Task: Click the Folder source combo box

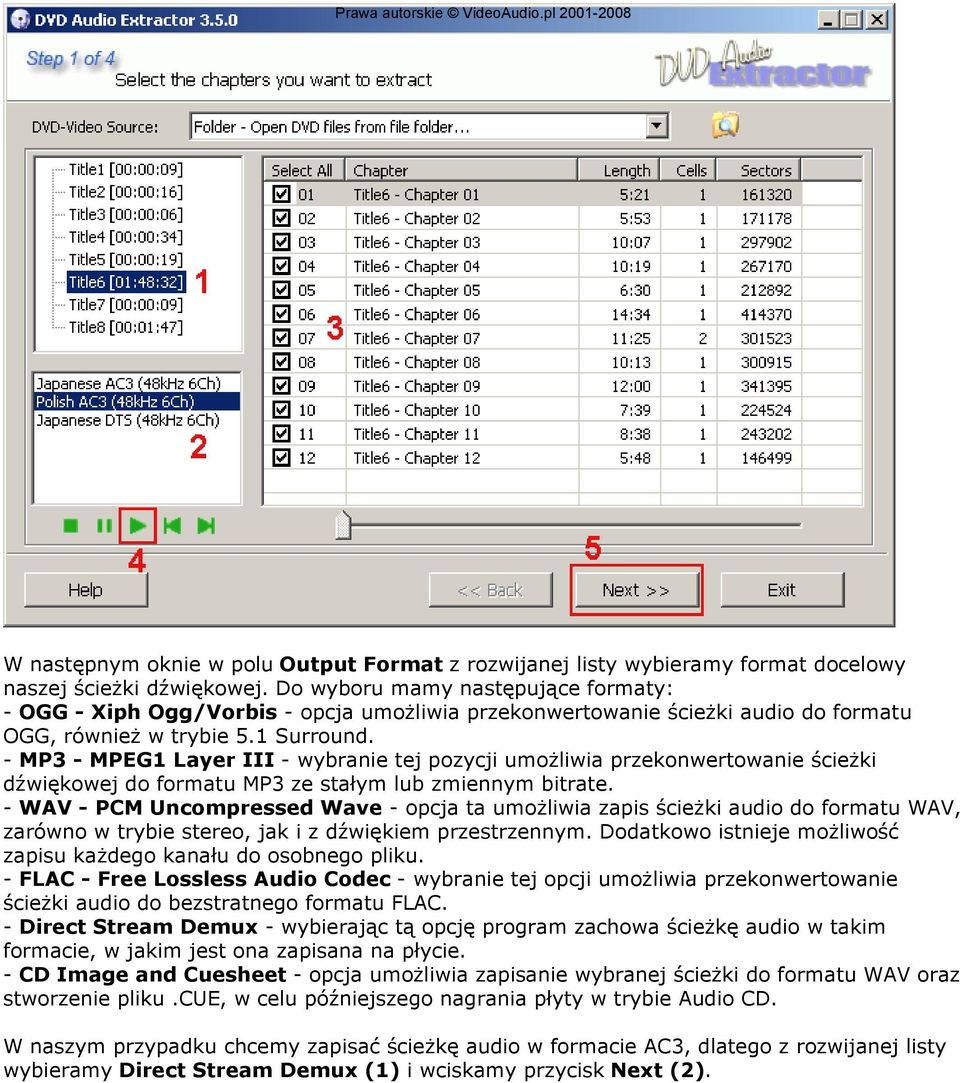Action: coord(428,126)
